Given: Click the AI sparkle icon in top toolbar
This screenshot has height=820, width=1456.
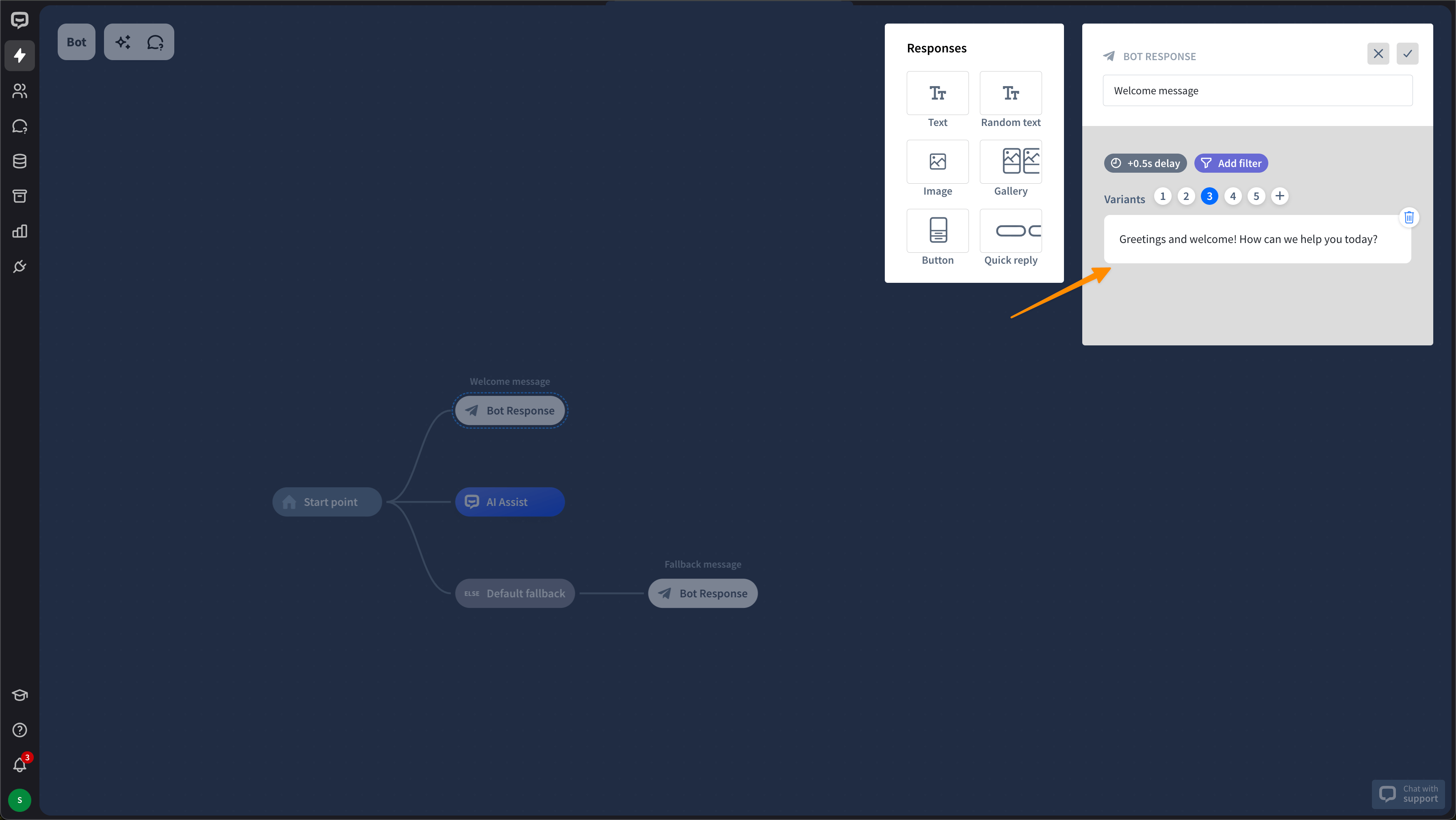Looking at the screenshot, I should point(123,42).
